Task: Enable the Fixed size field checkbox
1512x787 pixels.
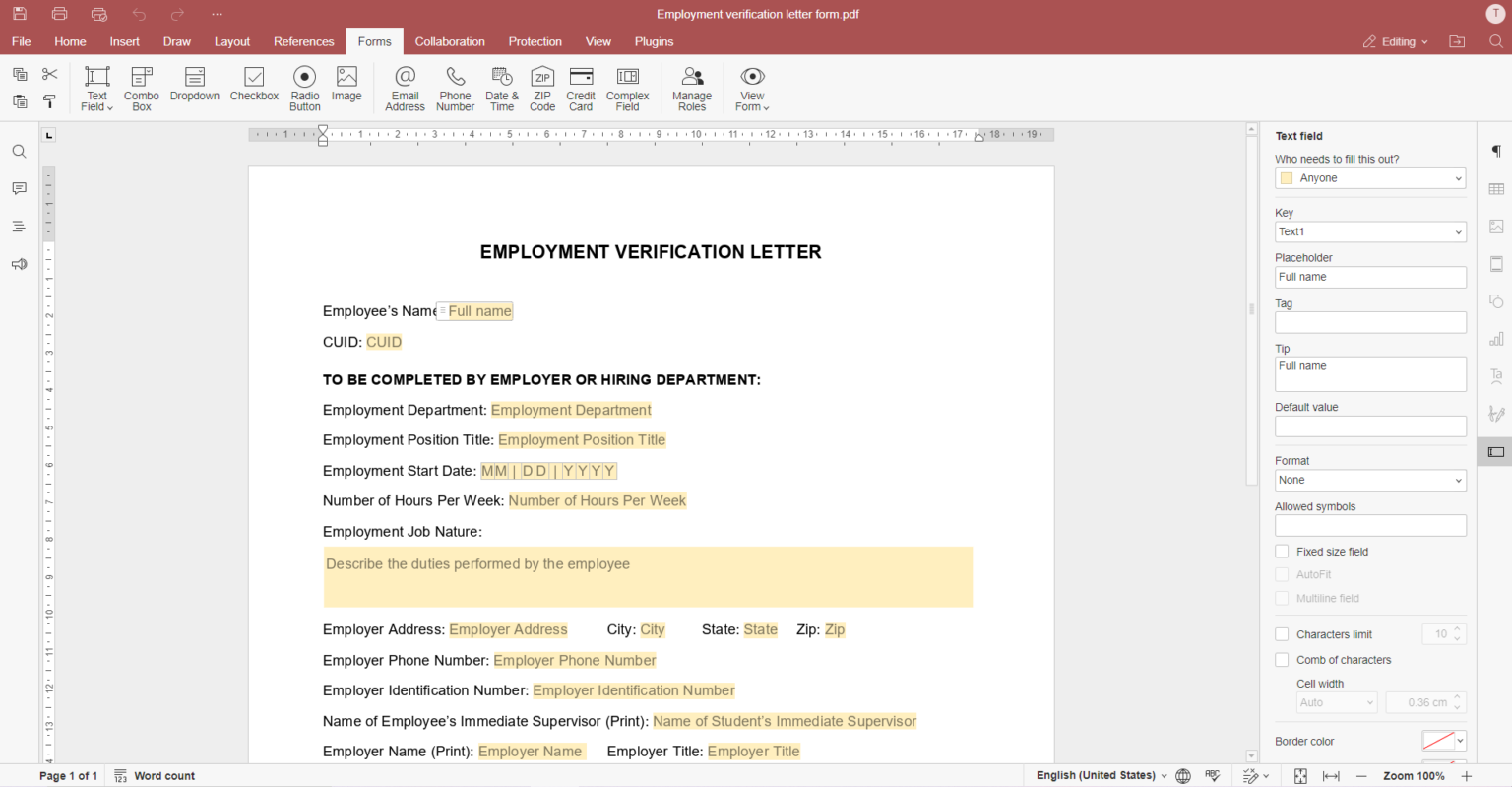Action: pyautogui.click(x=1282, y=552)
